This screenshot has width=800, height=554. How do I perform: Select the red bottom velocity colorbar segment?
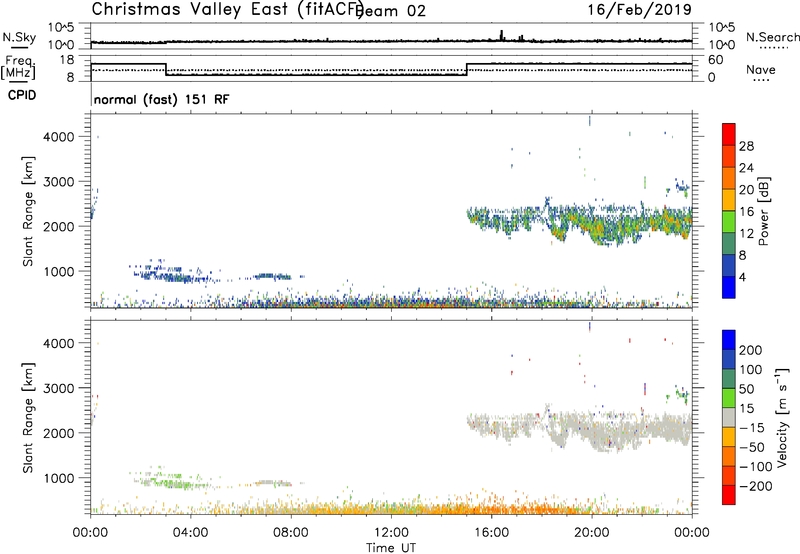pos(729,495)
